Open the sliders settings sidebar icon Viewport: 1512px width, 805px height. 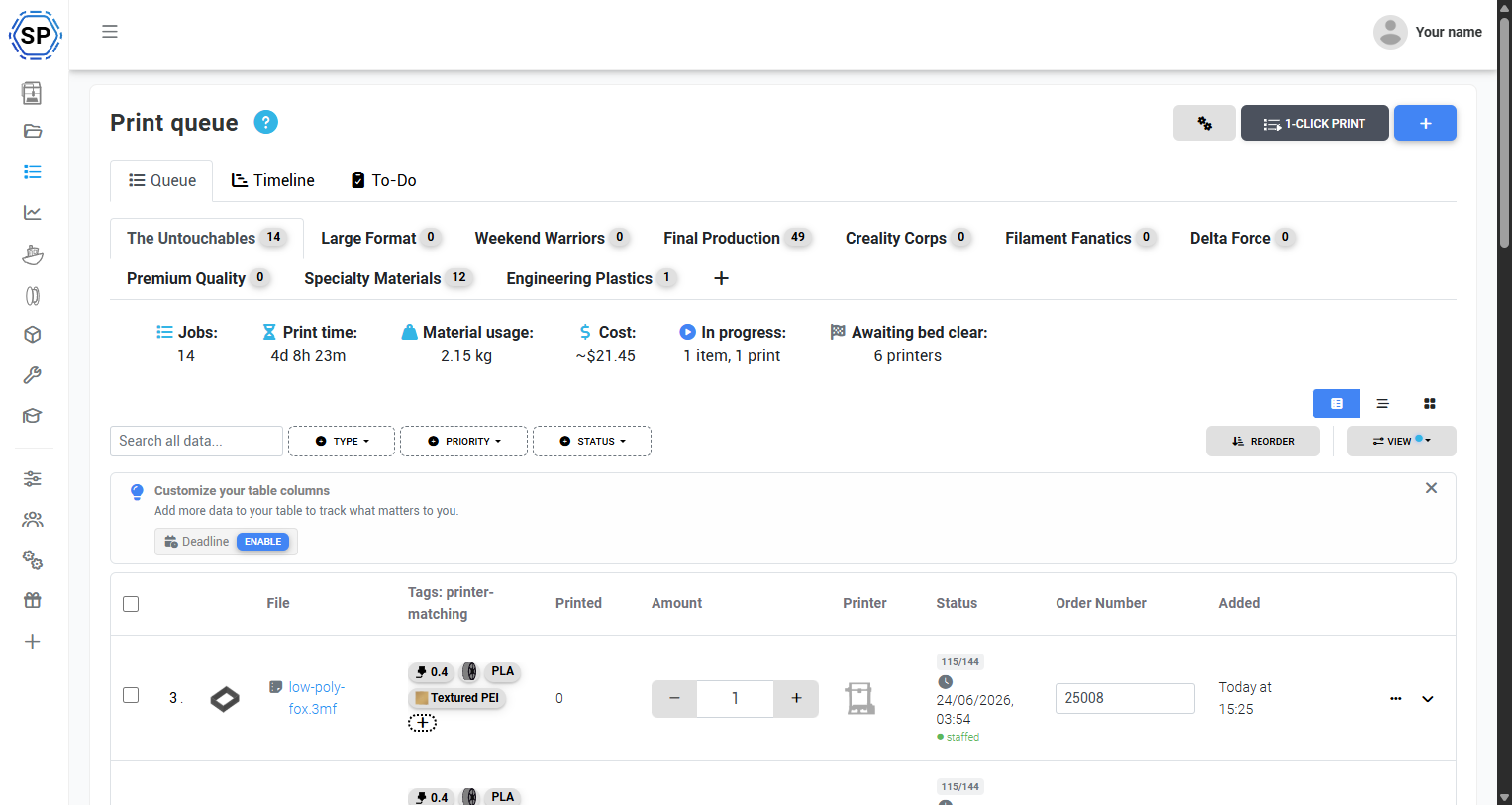point(32,479)
